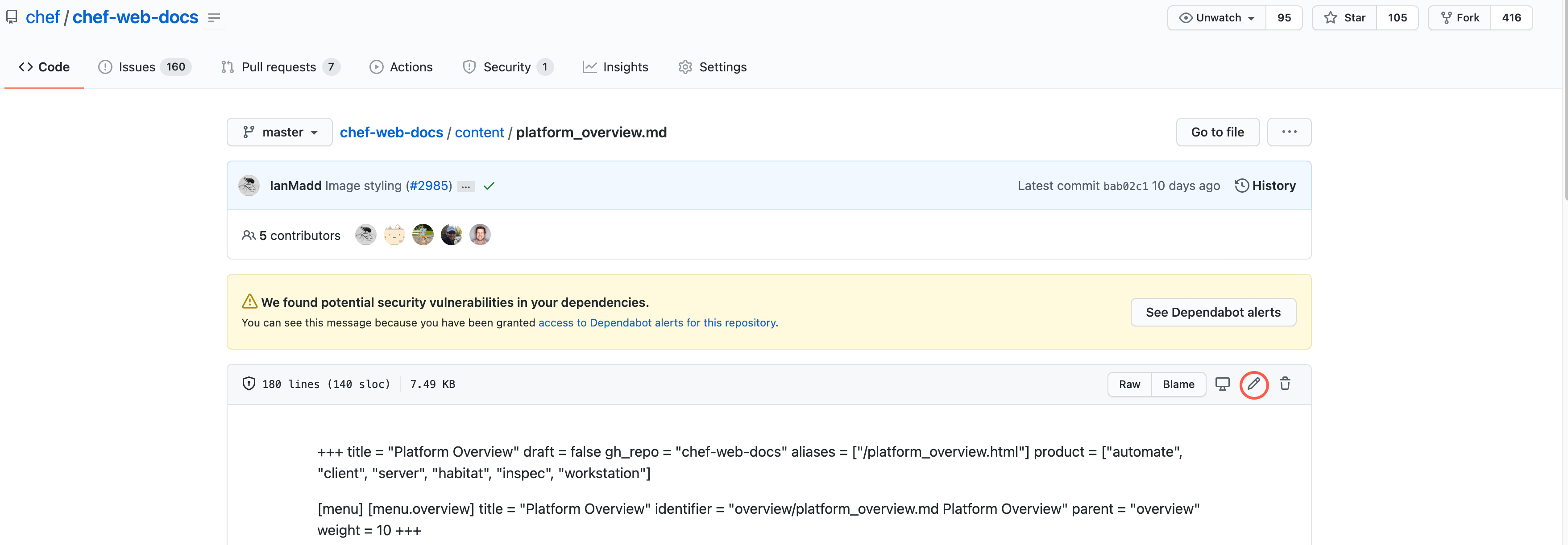Screen dimensions: 1568x545
Task: Click the delete (trash) icon for file
Action: (x=1285, y=384)
